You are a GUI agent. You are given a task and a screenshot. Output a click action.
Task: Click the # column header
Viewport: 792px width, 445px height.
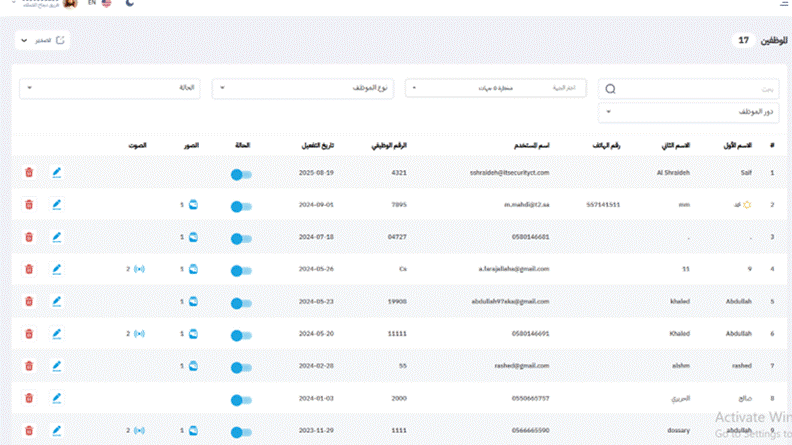coord(772,145)
